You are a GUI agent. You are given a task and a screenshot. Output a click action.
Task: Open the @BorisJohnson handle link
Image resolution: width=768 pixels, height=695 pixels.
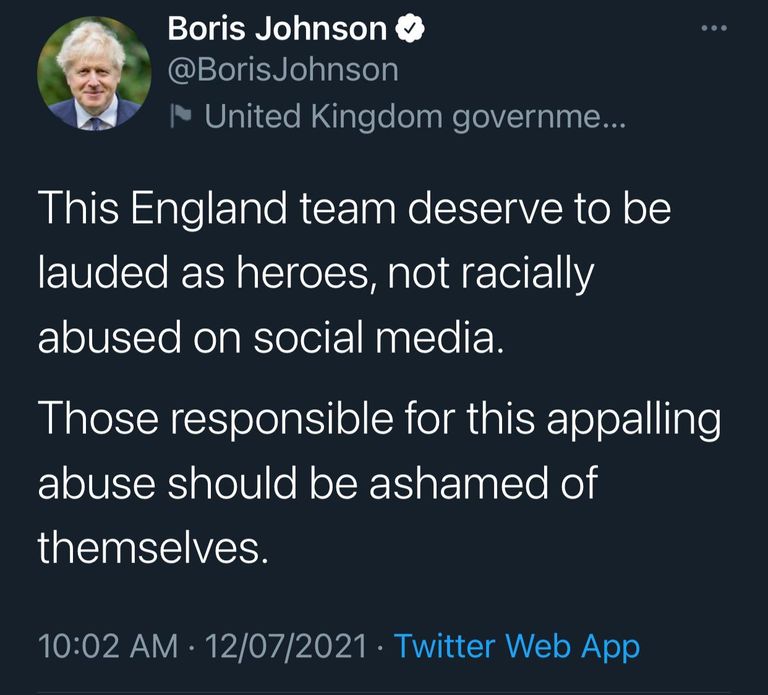coord(282,70)
